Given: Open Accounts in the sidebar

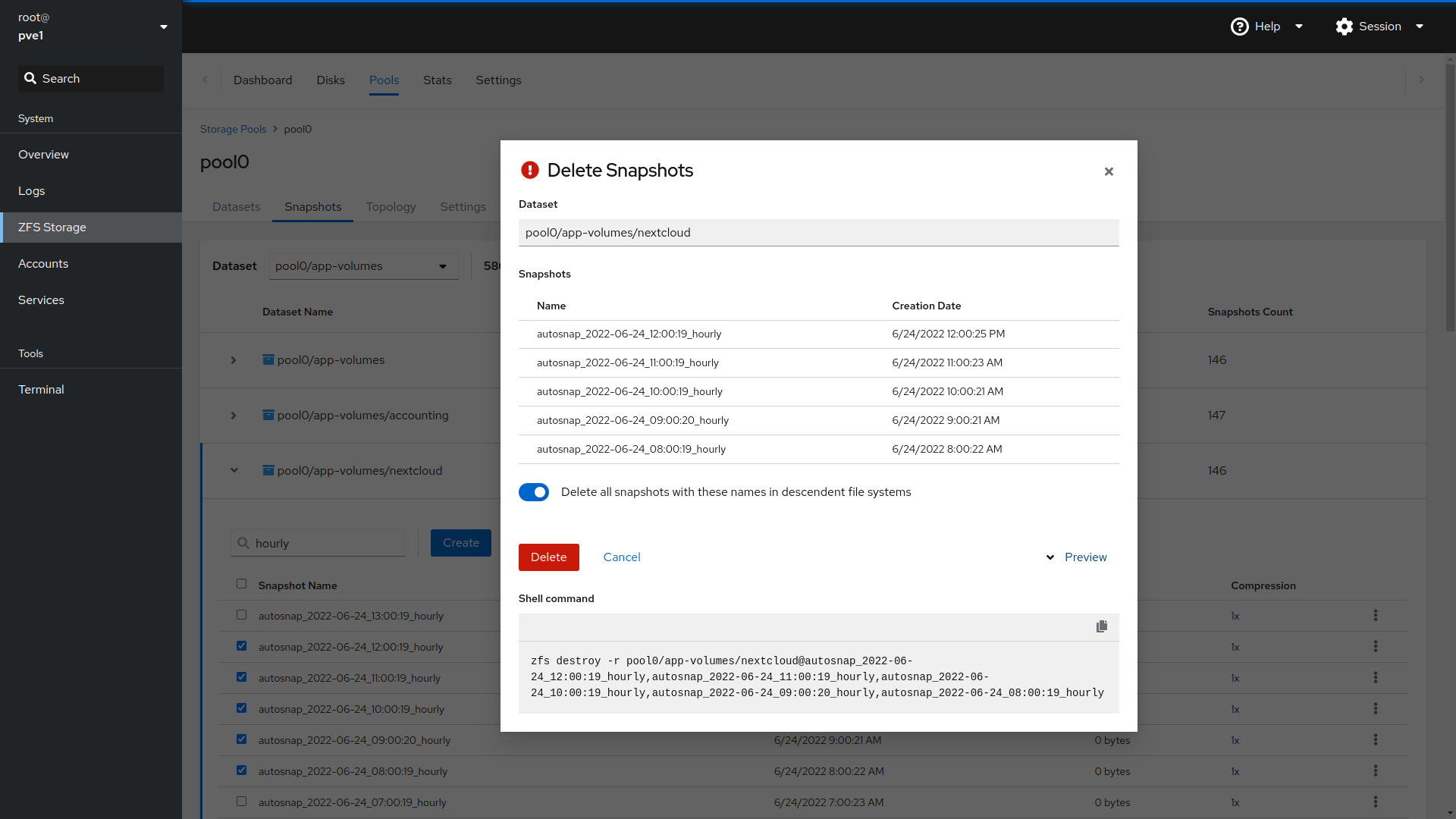Looking at the screenshot, I should (x=91, y=264).
